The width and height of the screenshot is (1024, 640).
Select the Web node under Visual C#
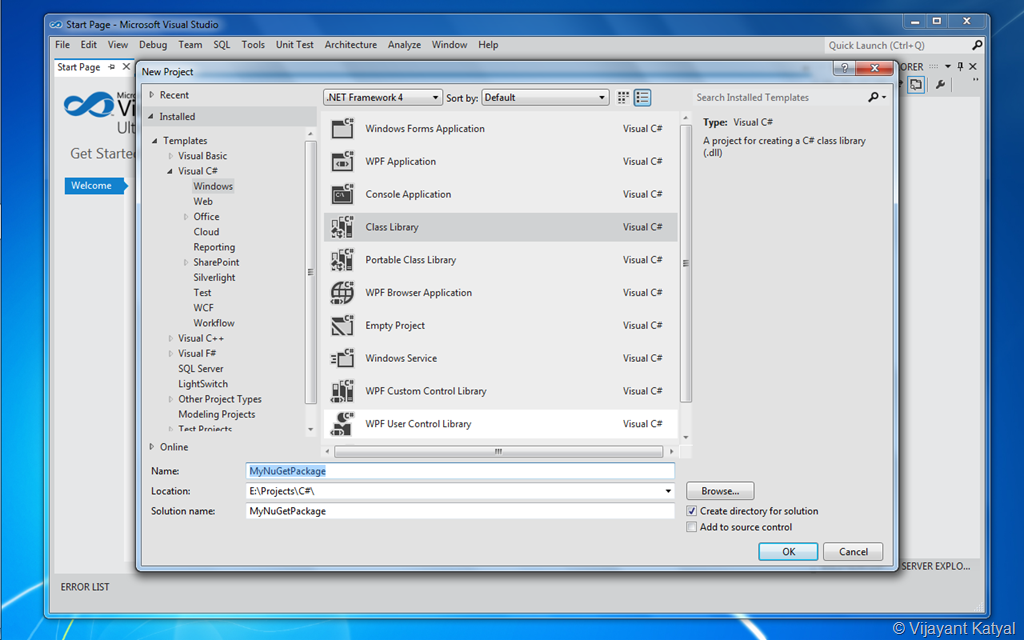click(203, 202)
